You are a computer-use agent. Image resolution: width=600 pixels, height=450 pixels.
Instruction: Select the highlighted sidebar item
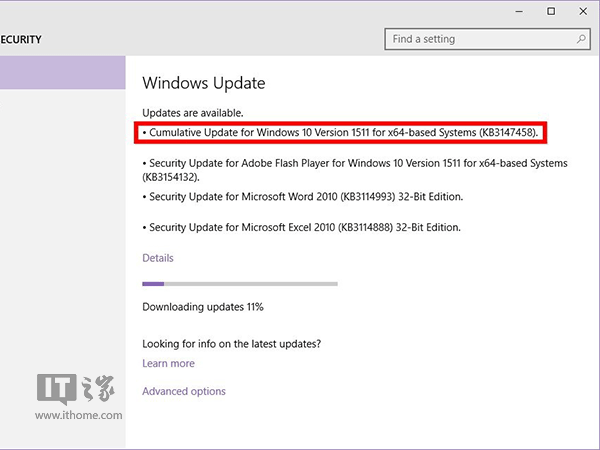[63, 73]
